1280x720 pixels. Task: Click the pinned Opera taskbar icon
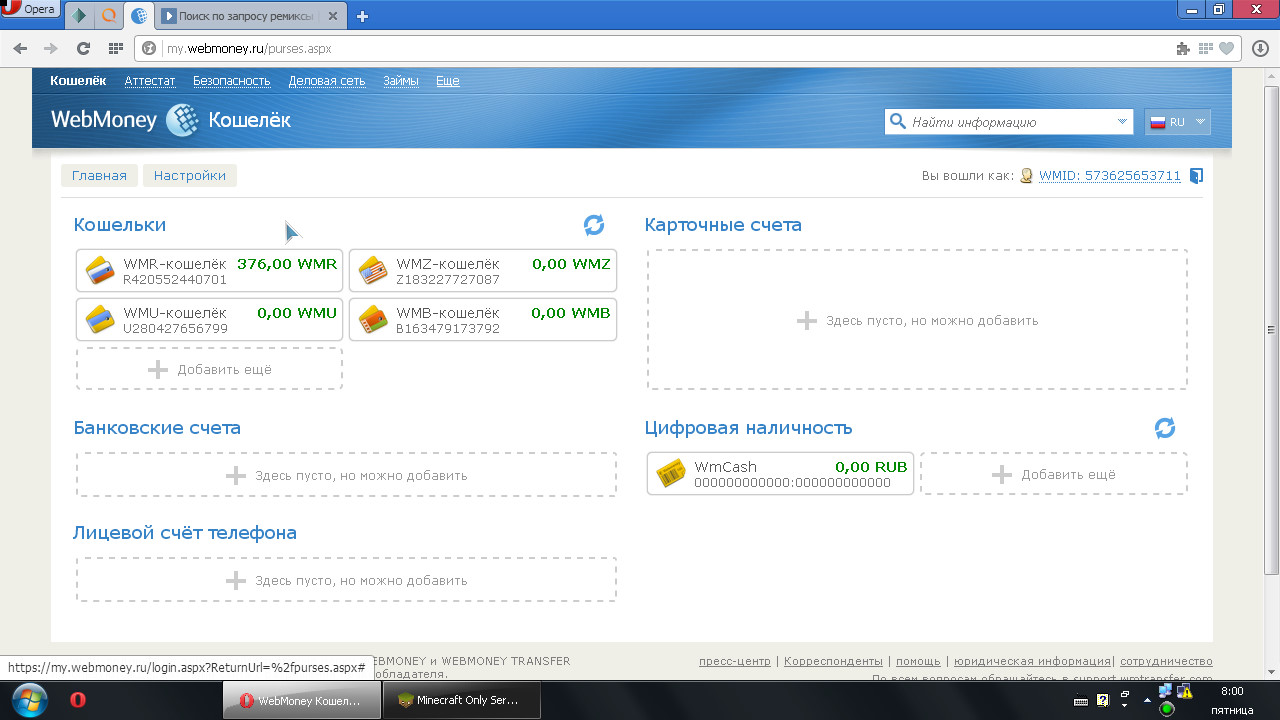(x=78, y=700)
